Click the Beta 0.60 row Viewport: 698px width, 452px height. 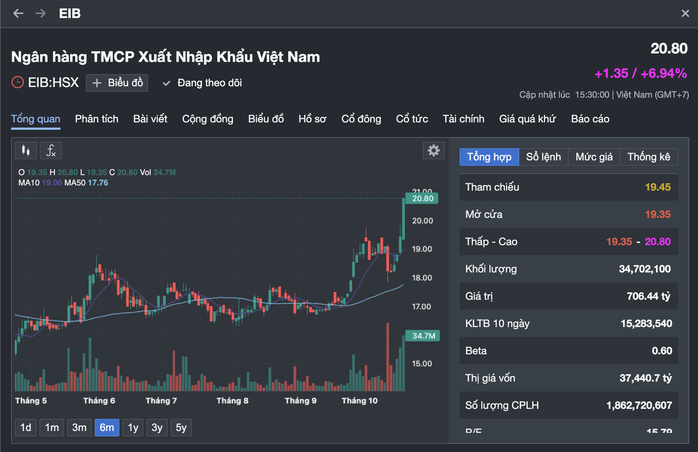pyautogui.click(x=568, y=350)
